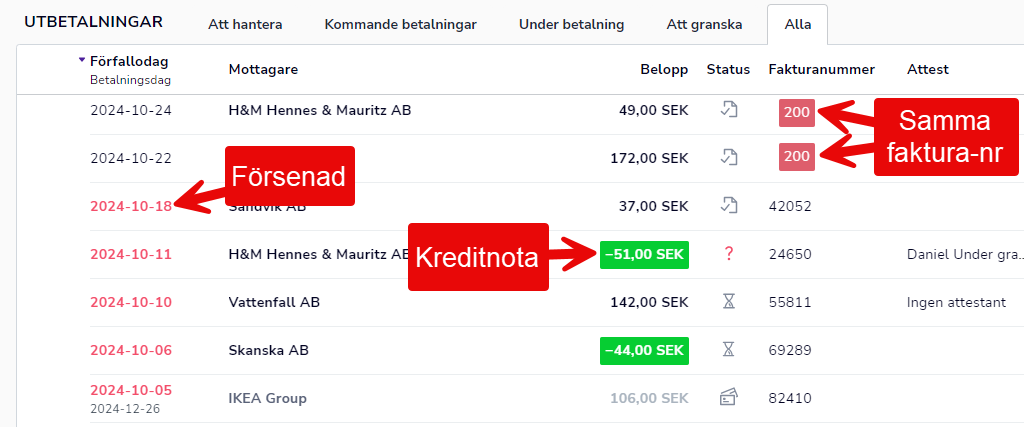Click green −44,00 SEK amount for Skanska
Image resolution: width=1024 pixels, height=427 pixels.
[644, 351]
